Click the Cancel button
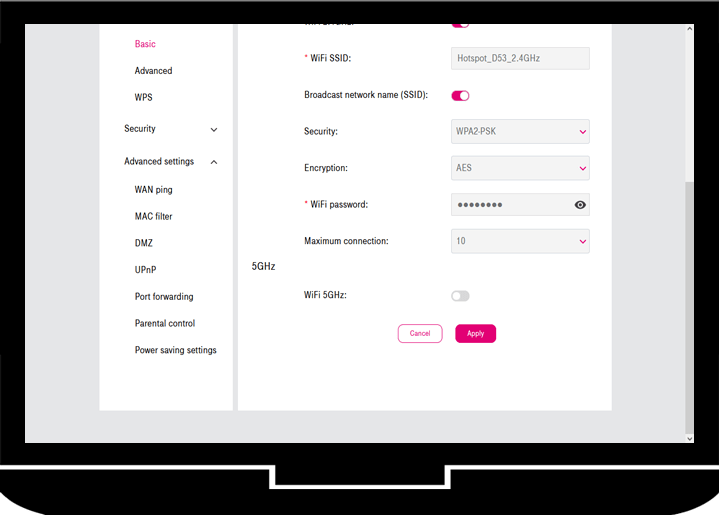 tap(420, 334)
